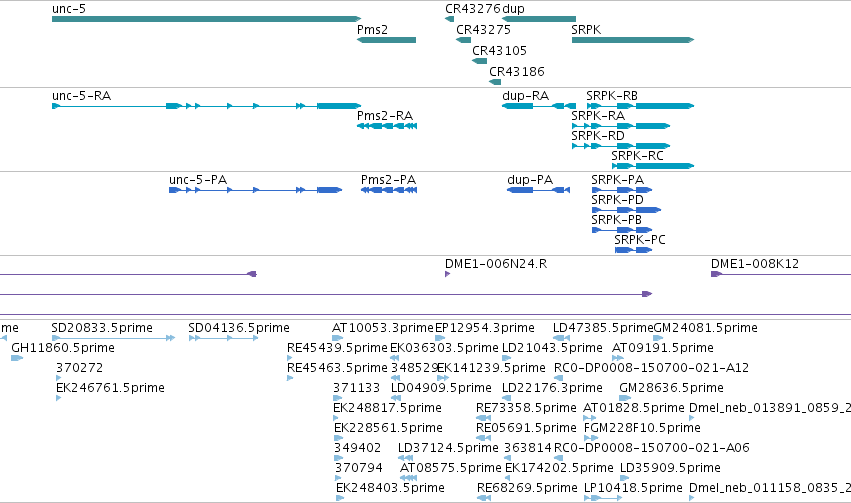Select the SRPK-RC transcript label
This screenshot has width=851, height=503.
click(637, 156)
